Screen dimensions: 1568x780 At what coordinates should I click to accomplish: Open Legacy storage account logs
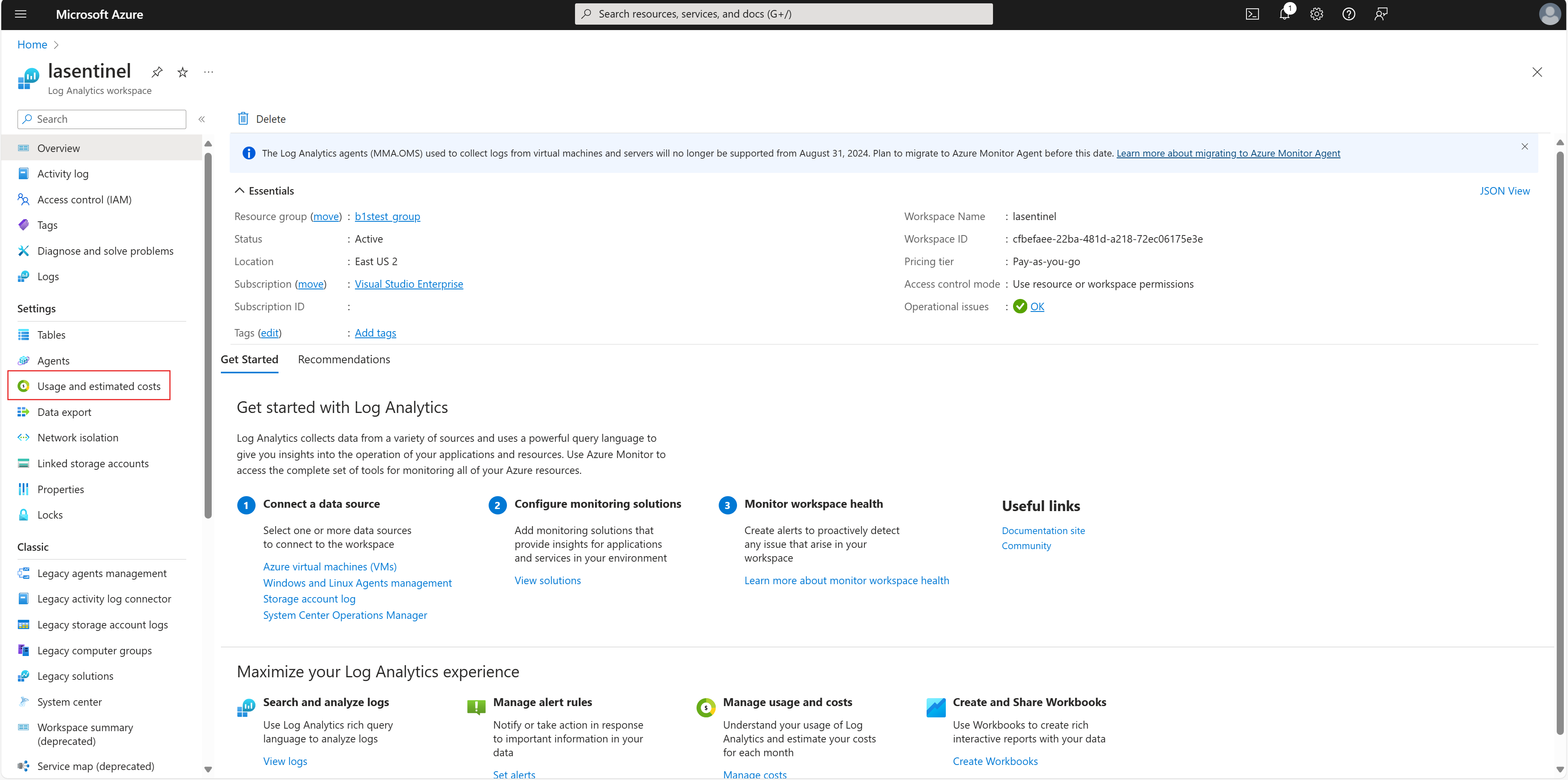[102, 625]
